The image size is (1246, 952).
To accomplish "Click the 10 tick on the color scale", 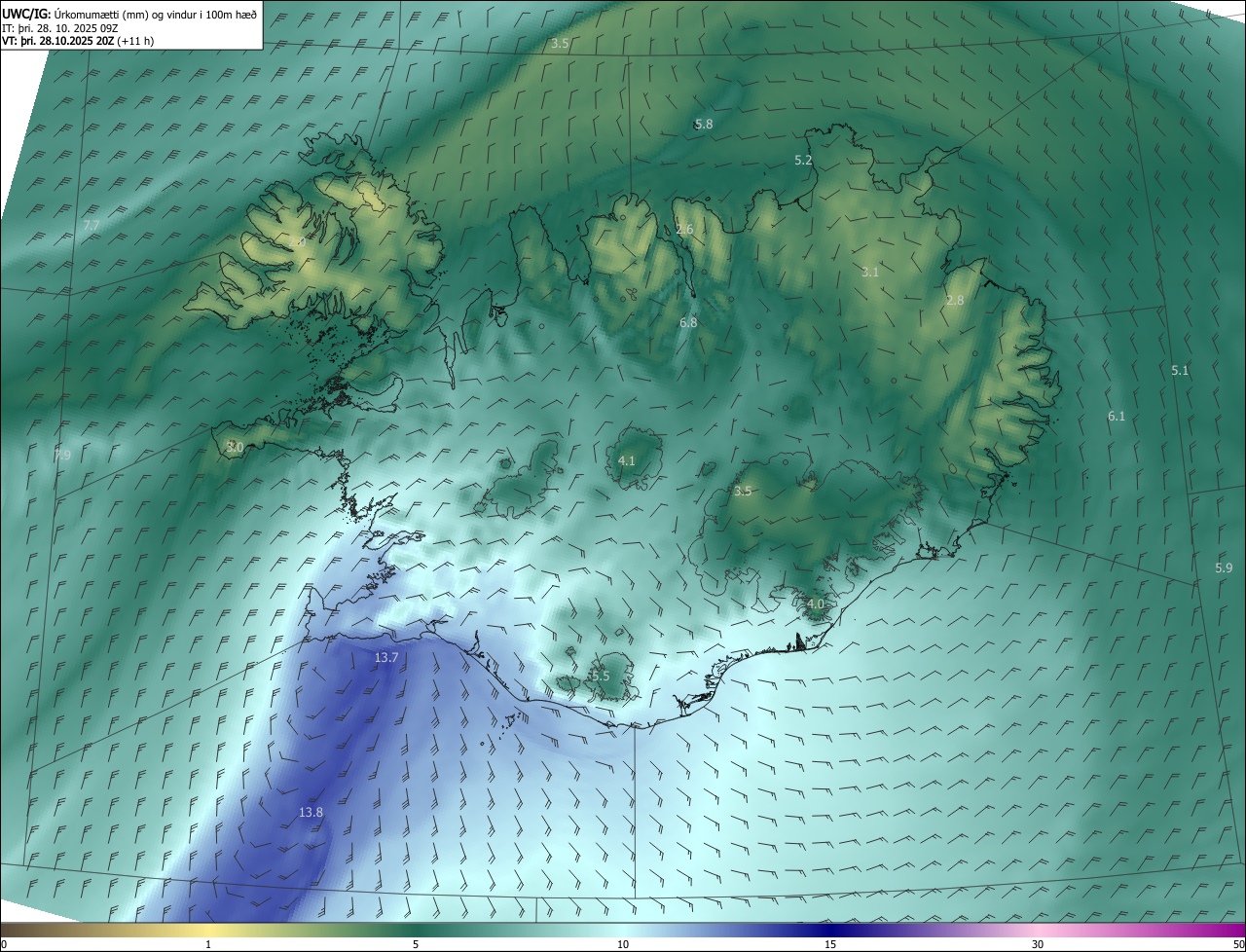I will click(x=623, y=944).
